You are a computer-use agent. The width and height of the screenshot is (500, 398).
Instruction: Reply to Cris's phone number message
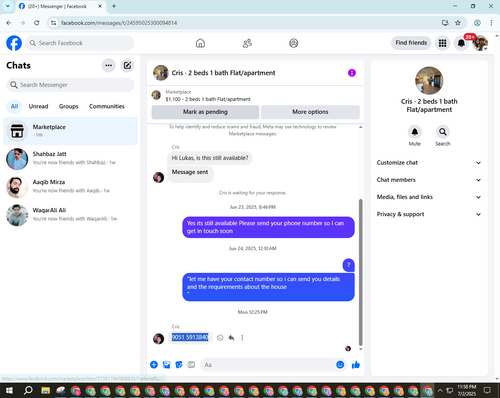231,338
